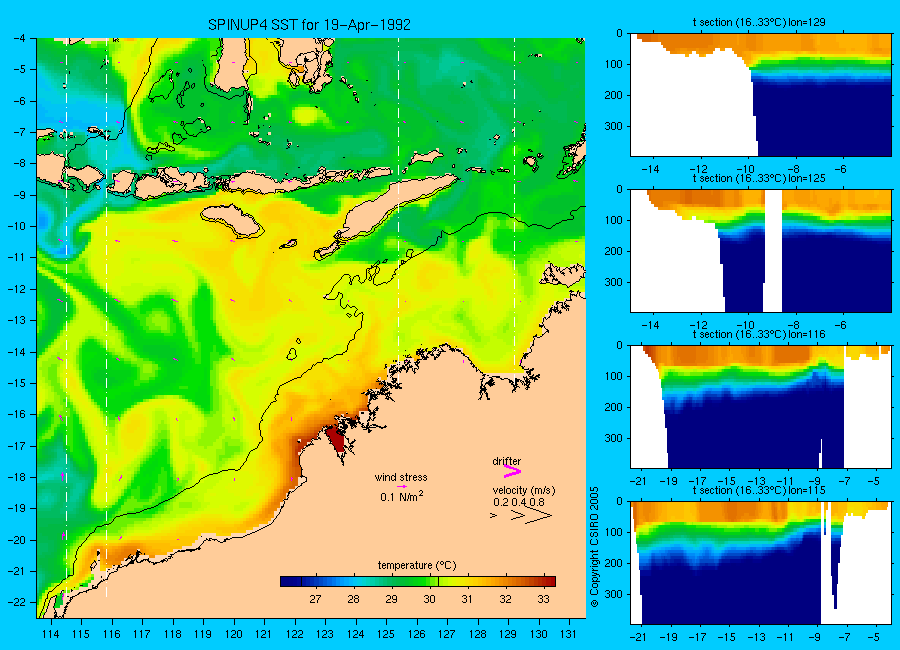The image size is (900, 650).
Task: Click the magenta drifter arrow symbol
Action: [512, 471]
